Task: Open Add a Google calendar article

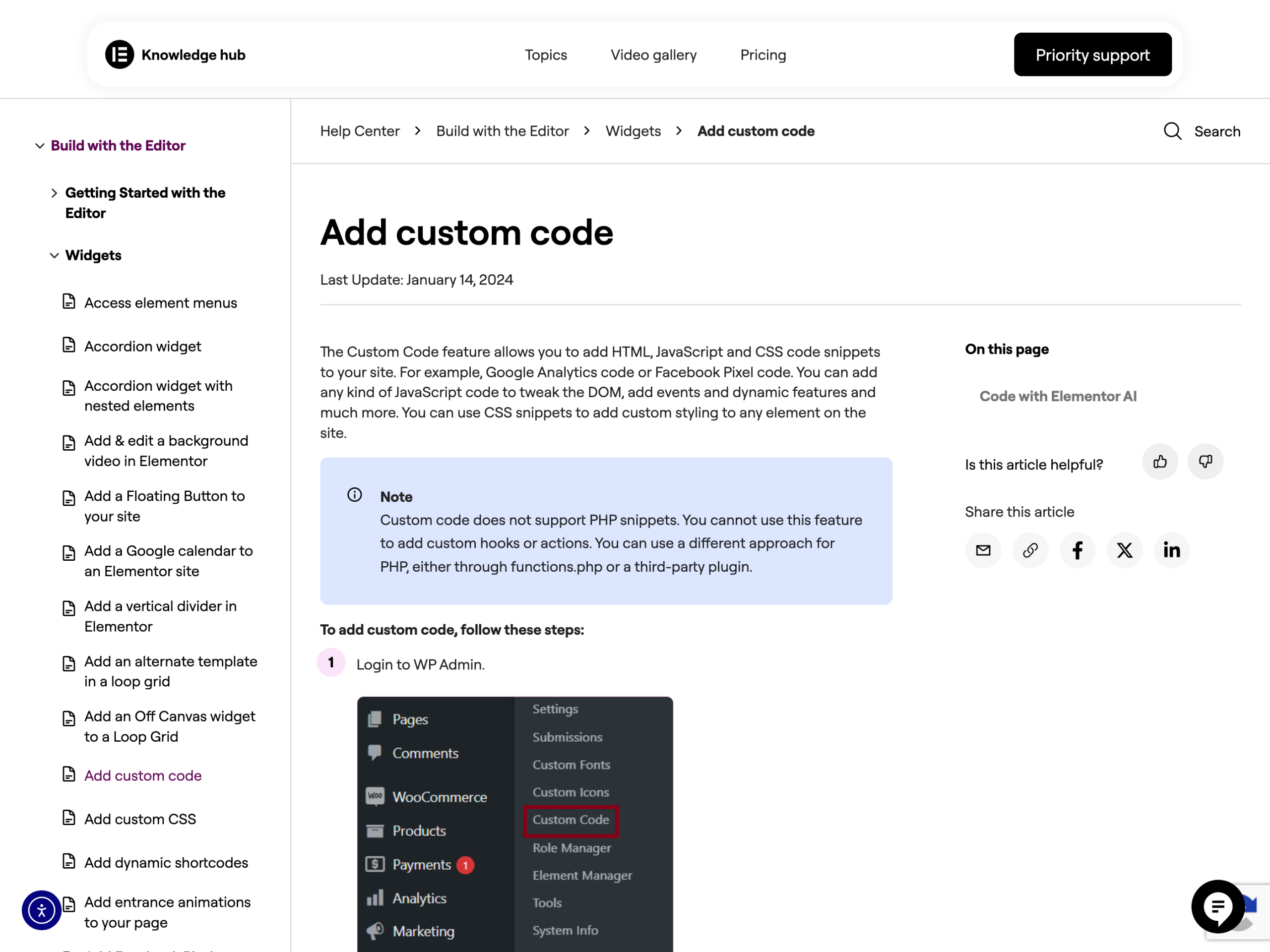Action: coord(169,561)
